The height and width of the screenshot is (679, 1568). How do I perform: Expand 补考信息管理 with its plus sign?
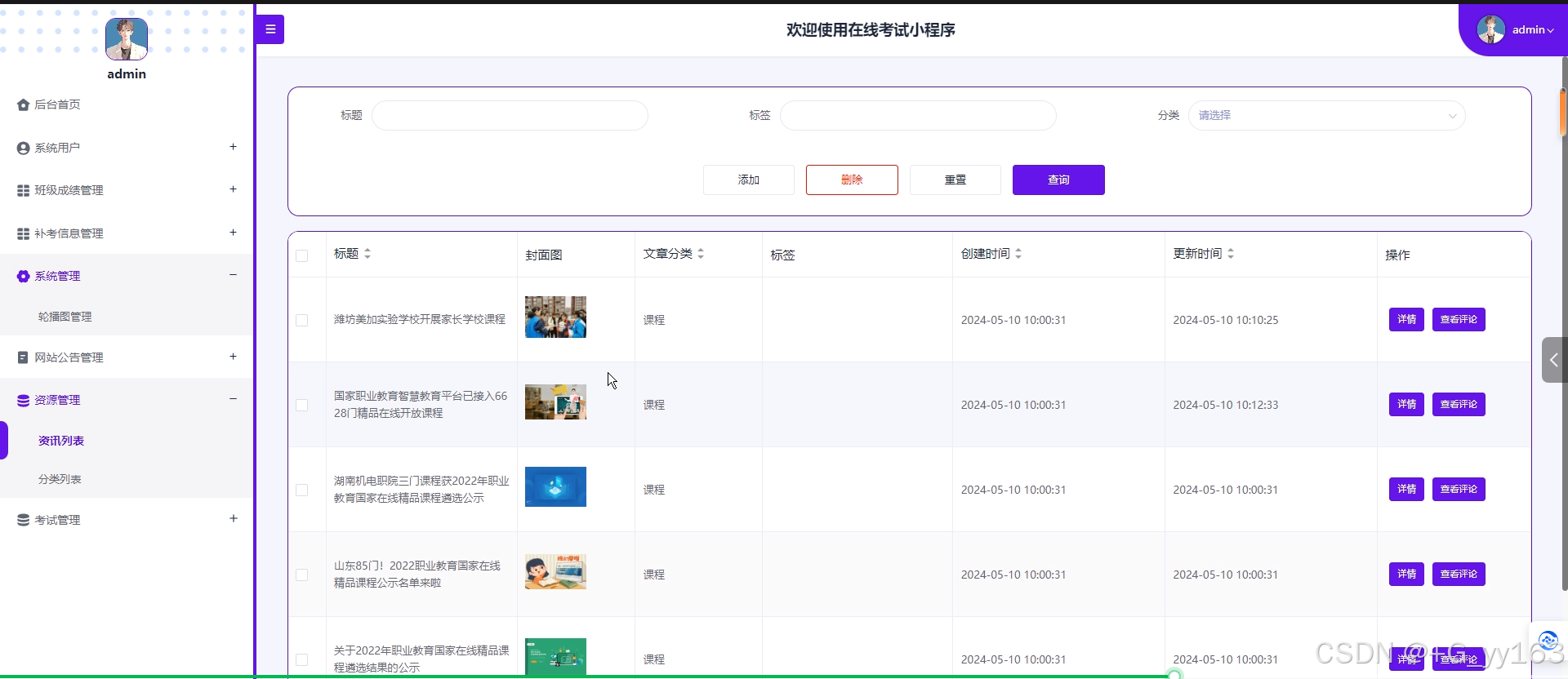[x=233, y=233]
